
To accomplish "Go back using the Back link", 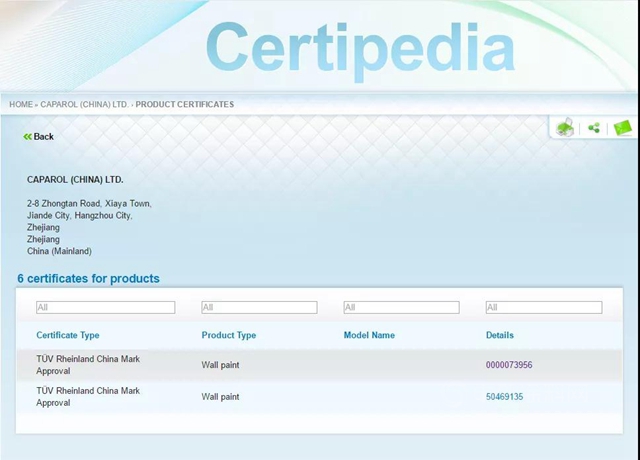I will pos(39,136).
